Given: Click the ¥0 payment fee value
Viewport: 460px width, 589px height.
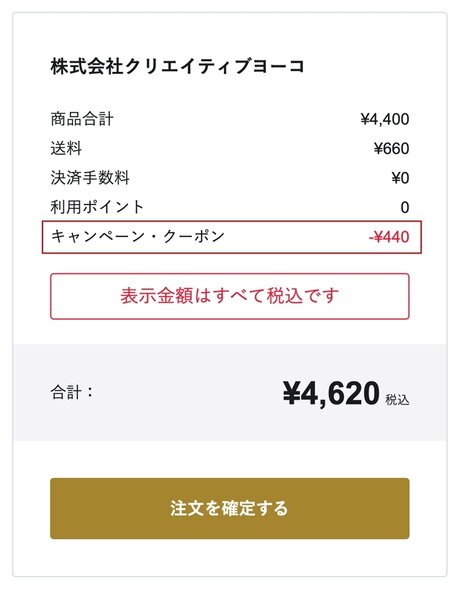Looking at the screenshot, I should tap(400, 178).
